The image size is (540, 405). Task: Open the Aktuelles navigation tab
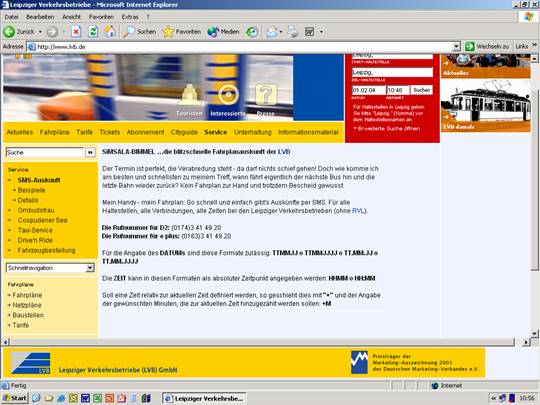[x=20, y=132]
